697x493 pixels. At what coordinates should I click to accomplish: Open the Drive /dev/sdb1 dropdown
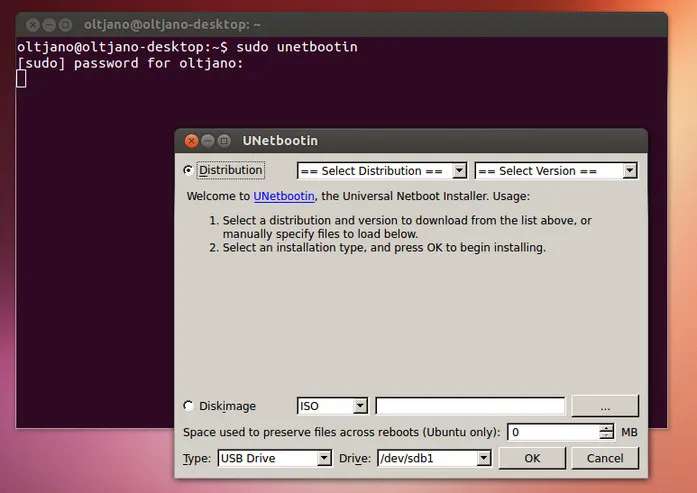434,458
